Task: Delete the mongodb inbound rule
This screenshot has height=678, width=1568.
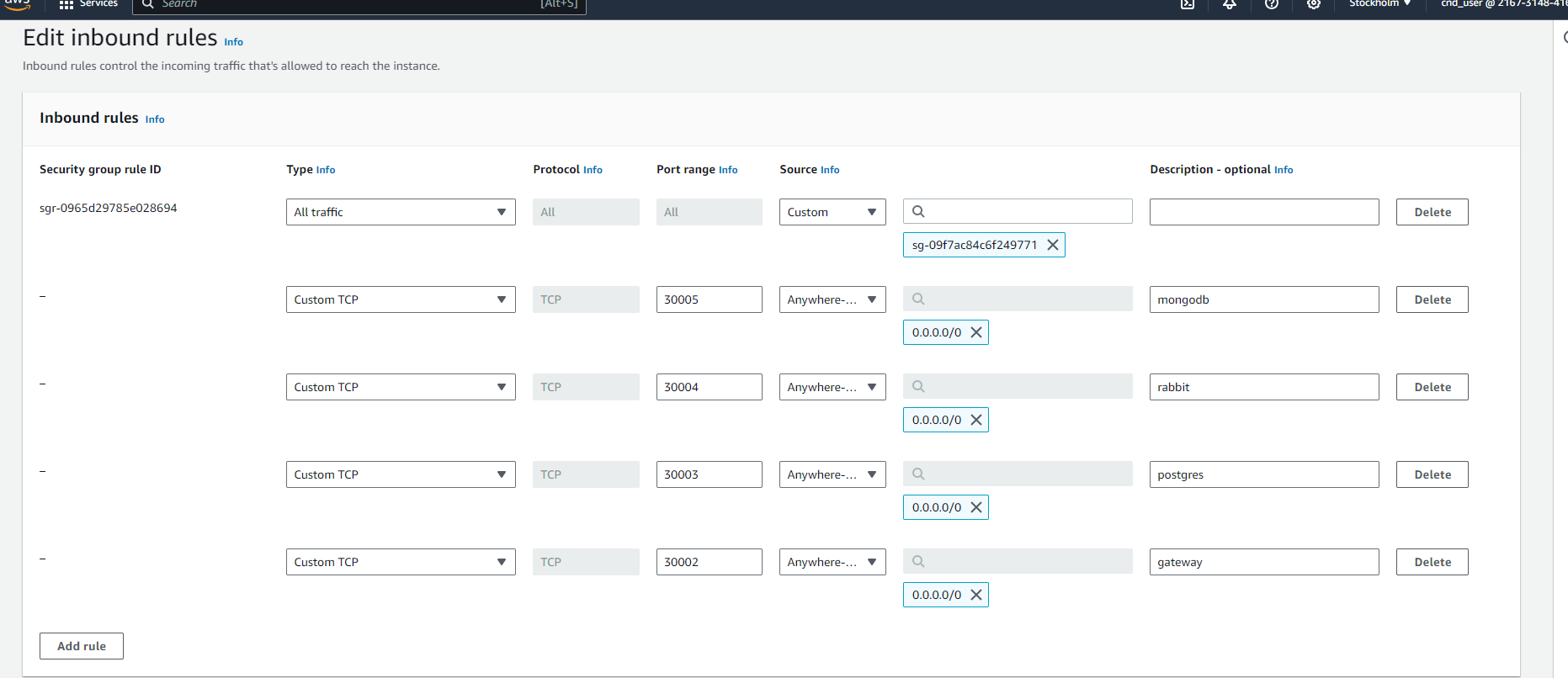Action: (1432, 299)
